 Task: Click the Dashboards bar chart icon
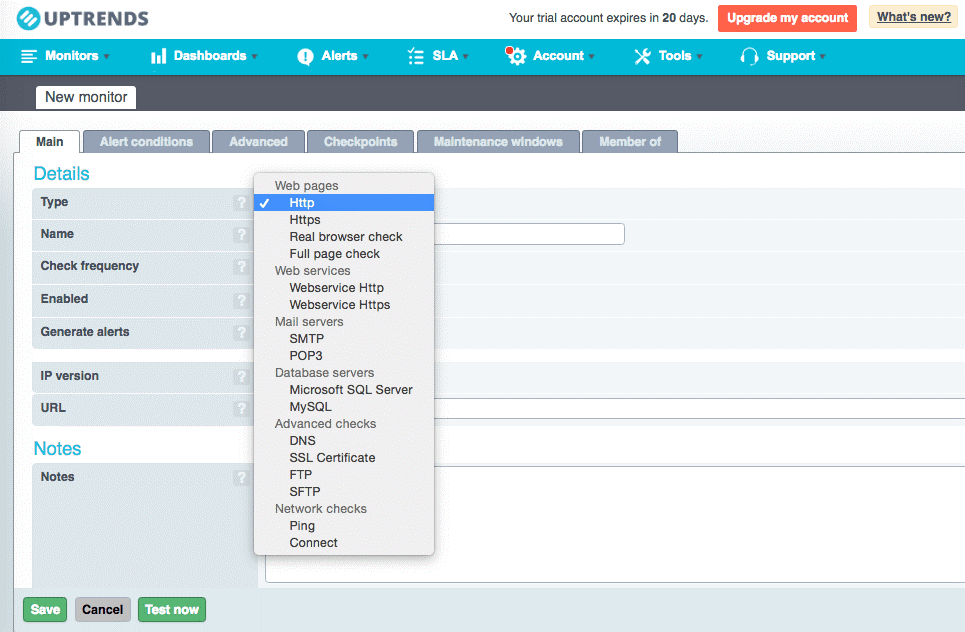coord(158,56)
